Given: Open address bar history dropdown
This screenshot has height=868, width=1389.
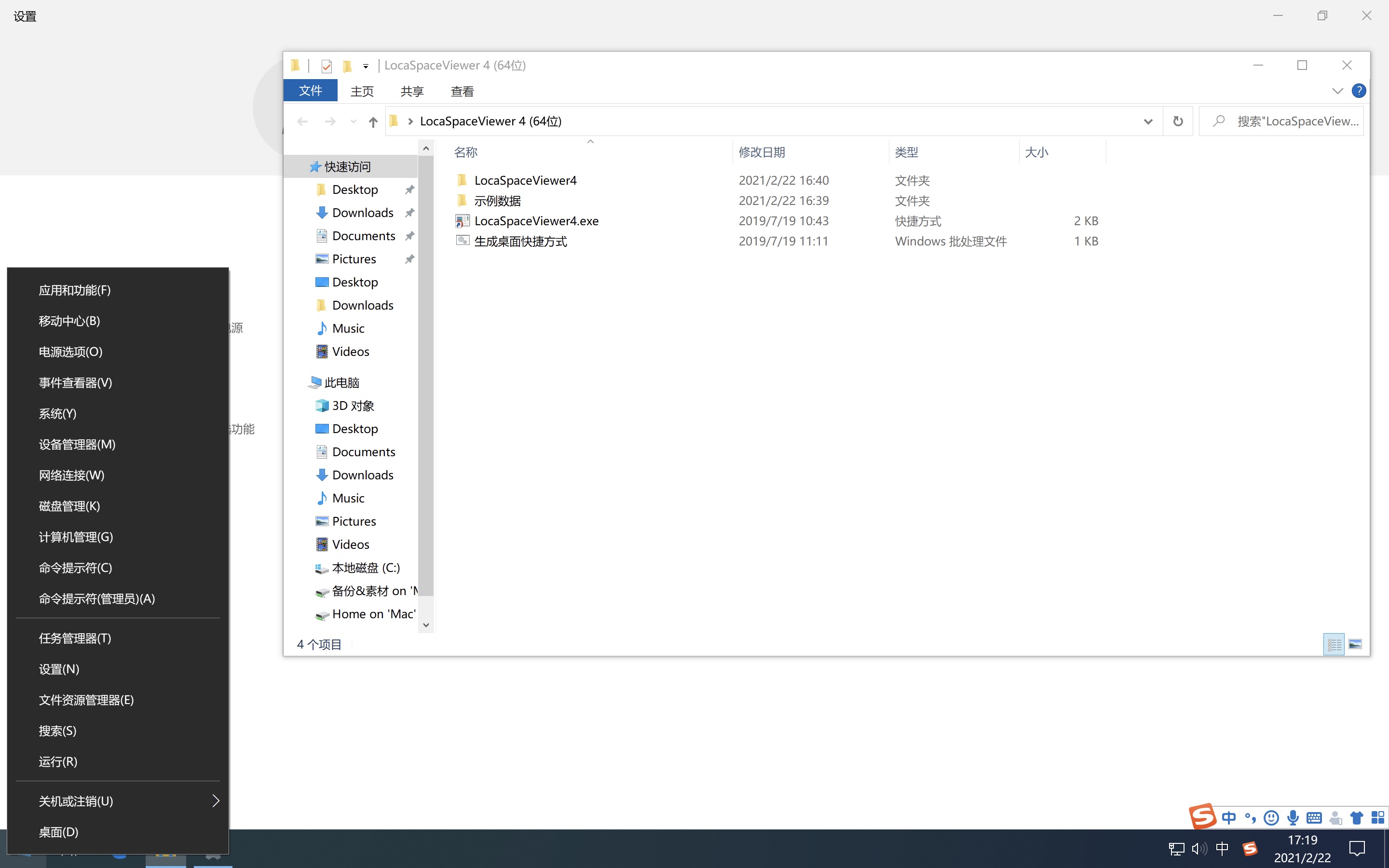Looking at the screenshot, I should pos(1147,121).
